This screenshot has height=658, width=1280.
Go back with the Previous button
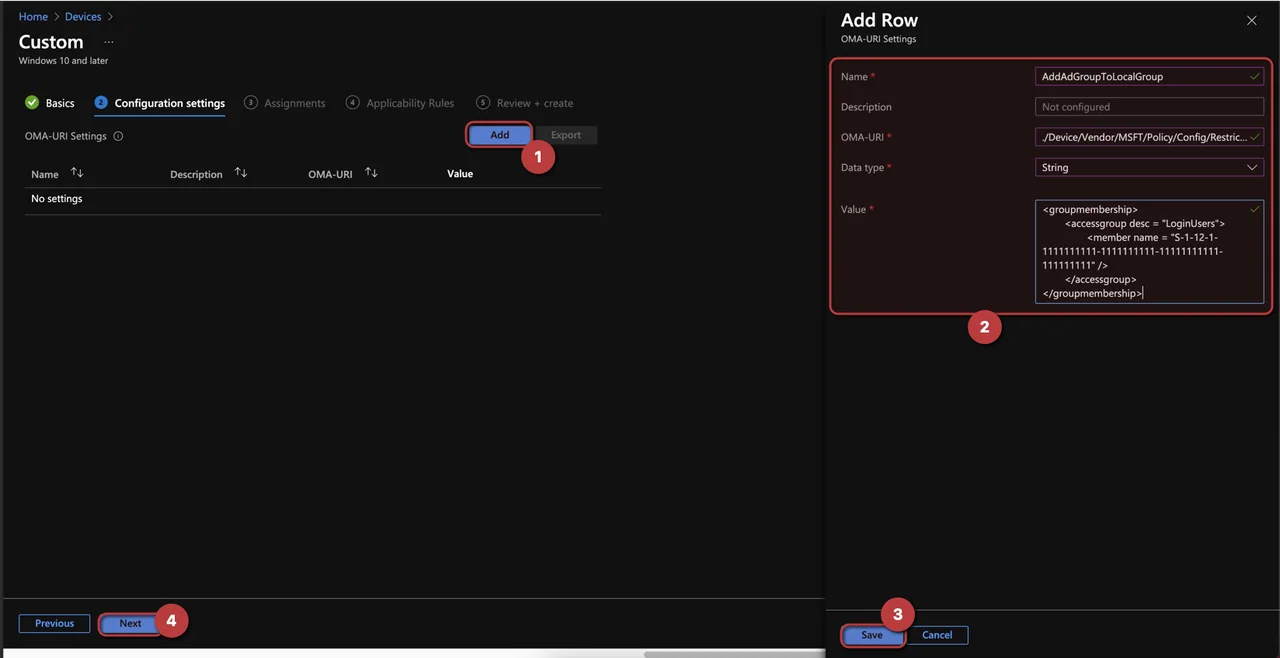[54, 623]
